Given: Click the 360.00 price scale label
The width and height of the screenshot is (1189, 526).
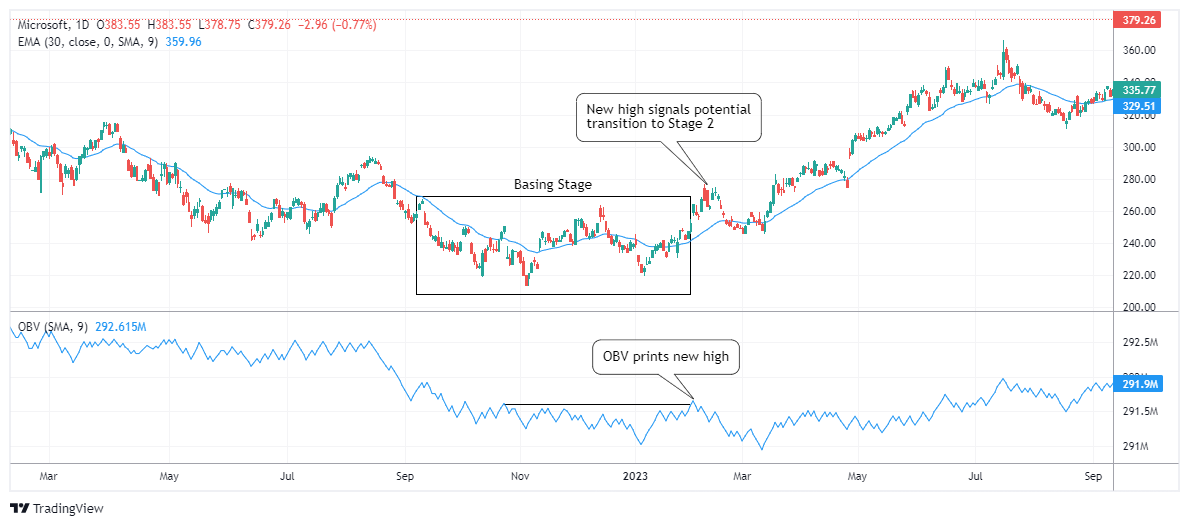Looking at the screenshot, I should (1139, 51).
